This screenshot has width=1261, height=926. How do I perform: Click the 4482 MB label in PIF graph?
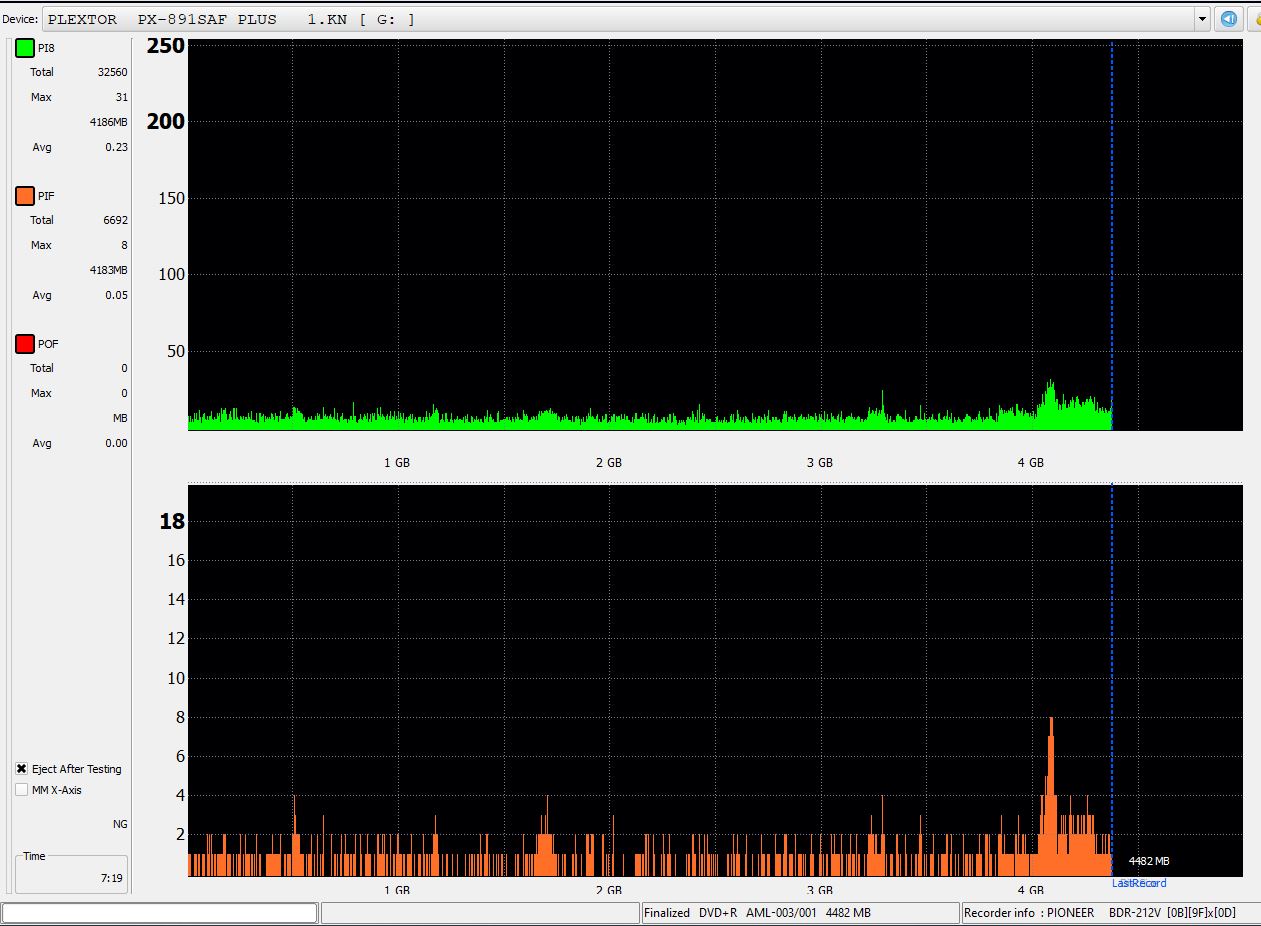1148,861
